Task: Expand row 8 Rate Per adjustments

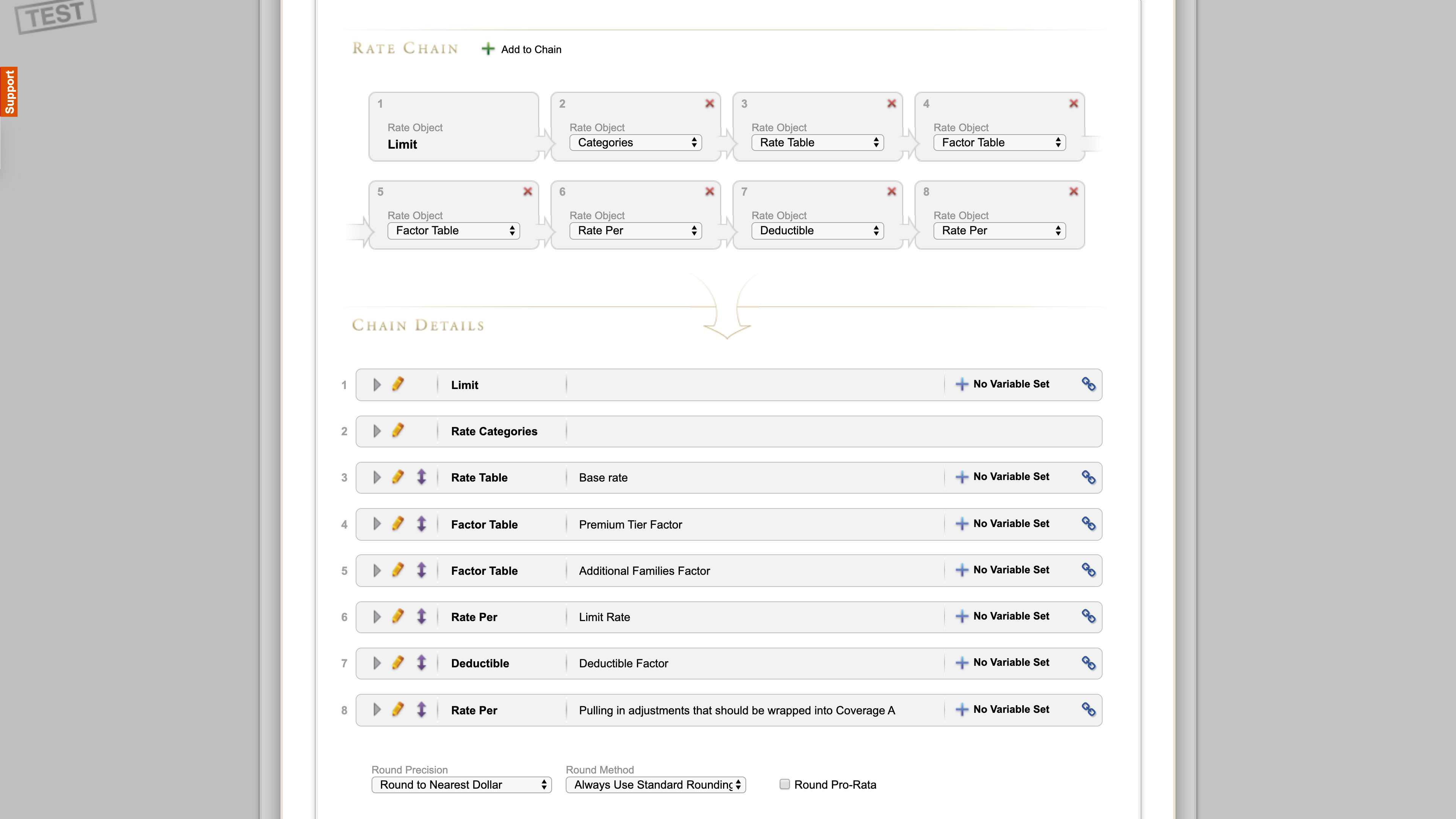Action: 377,710
